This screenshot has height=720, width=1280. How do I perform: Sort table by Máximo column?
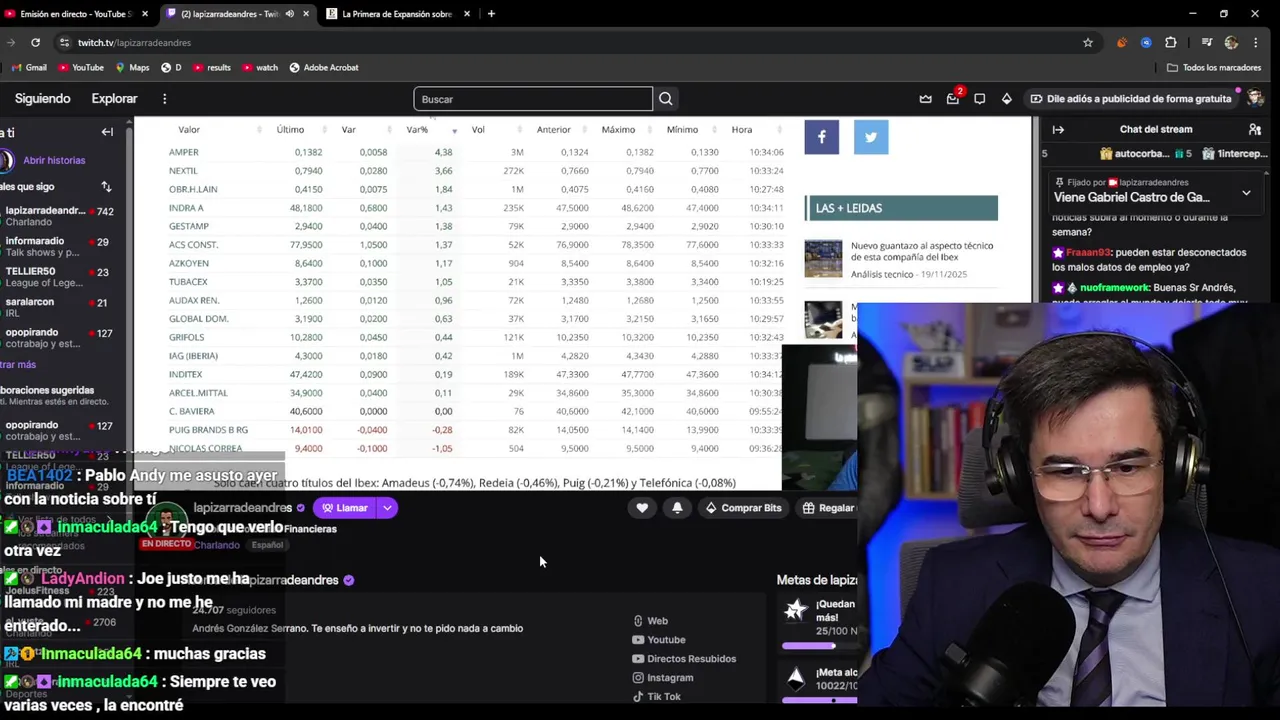pyautogui.click(x=618, y=130)
